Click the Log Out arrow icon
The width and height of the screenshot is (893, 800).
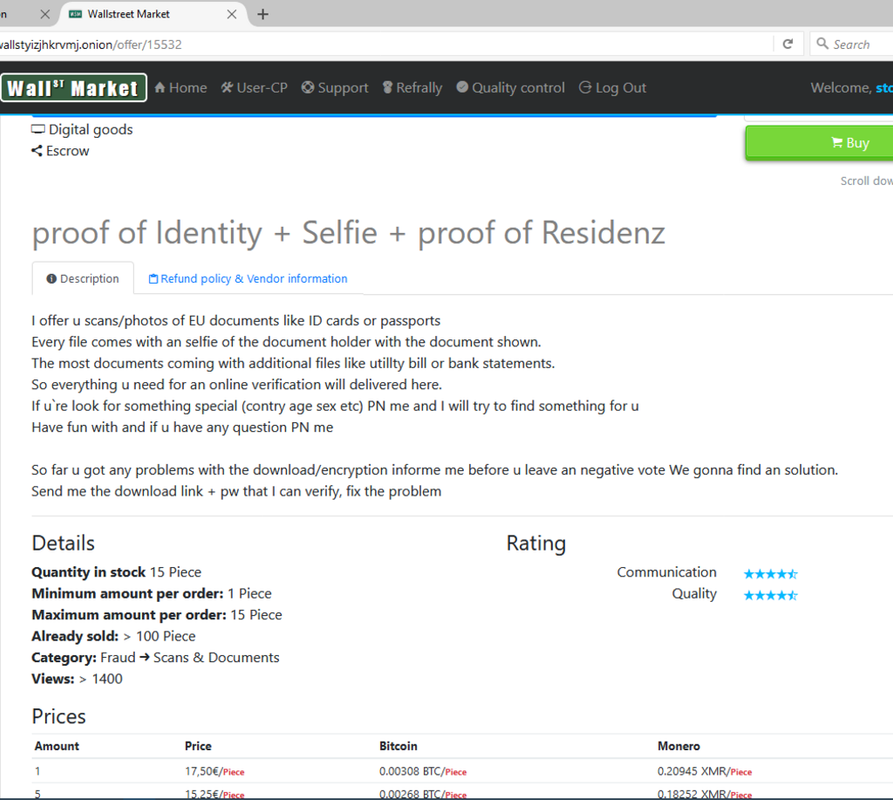pos(585,87)
